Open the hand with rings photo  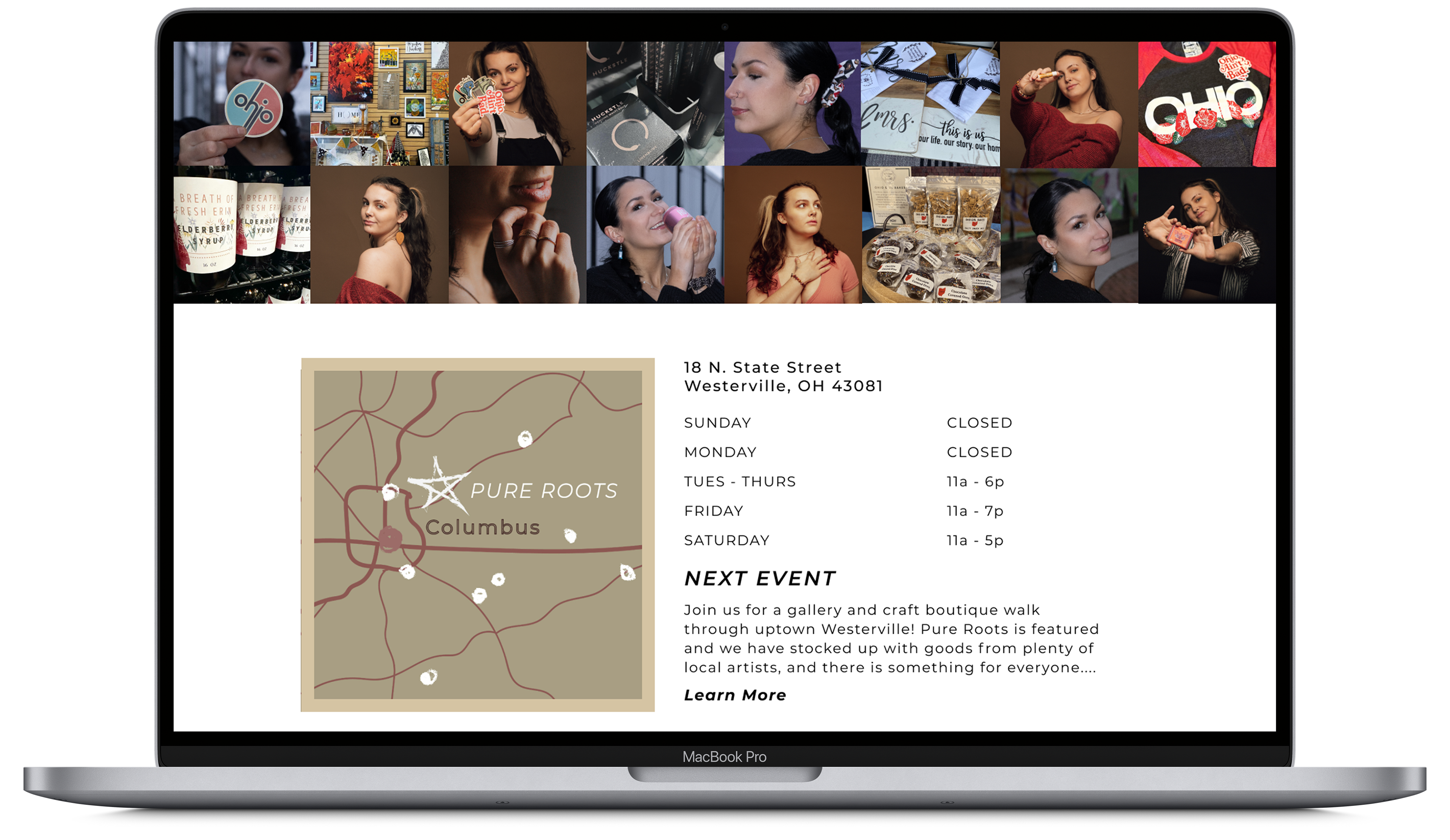(x=517, y=234)
